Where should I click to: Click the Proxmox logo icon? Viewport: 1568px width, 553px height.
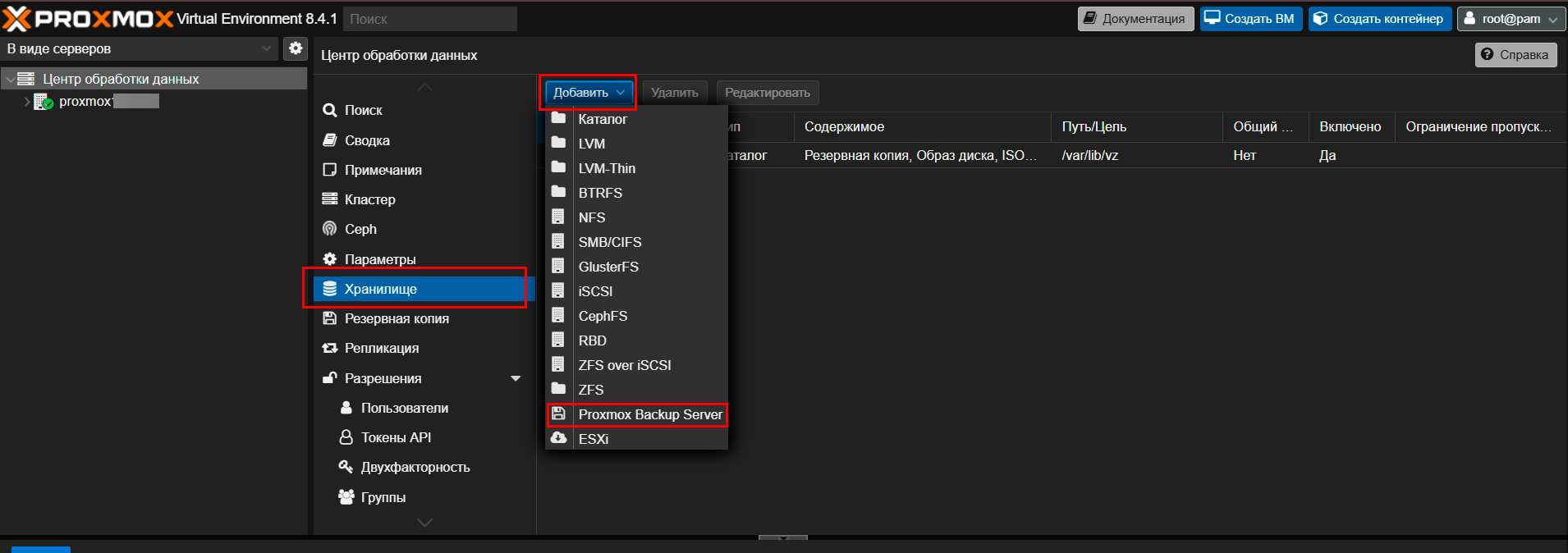16,18
